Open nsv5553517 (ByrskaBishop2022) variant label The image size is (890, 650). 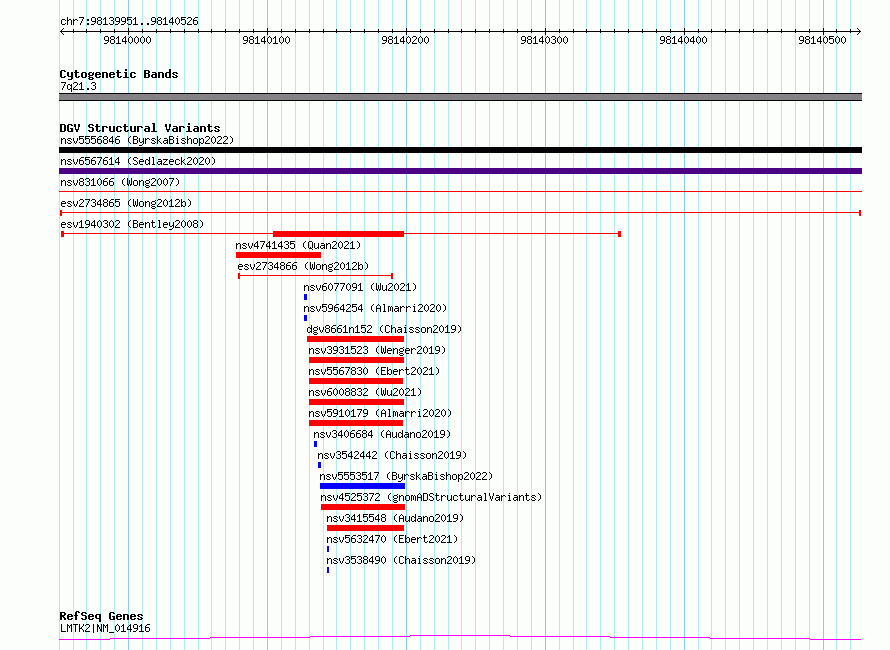pyautogui.click(x=406, y=476)
